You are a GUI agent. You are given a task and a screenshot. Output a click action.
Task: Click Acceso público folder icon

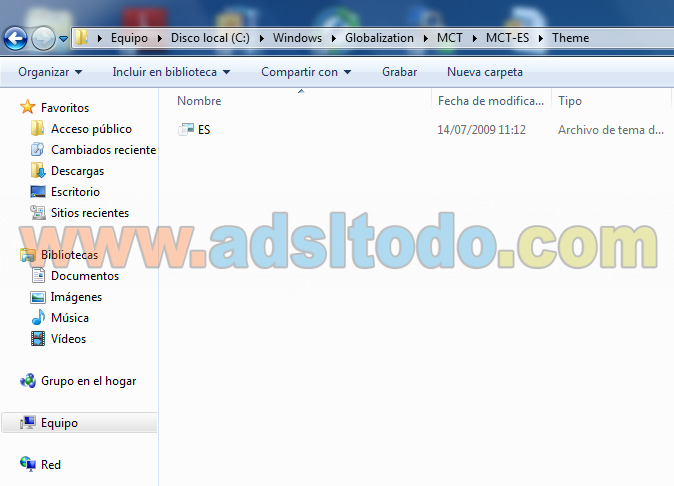pyautogui.click(x=37, y=128)
